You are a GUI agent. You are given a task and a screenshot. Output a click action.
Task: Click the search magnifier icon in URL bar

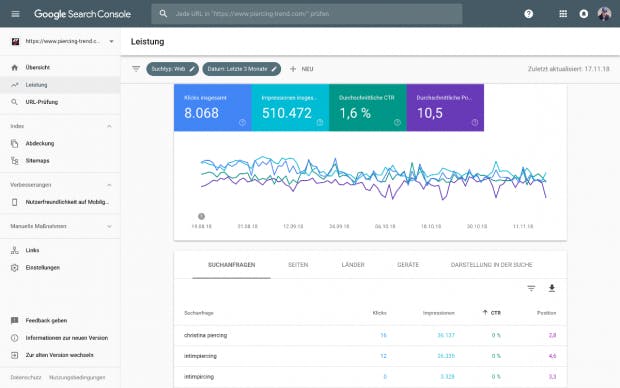(163, 13)
